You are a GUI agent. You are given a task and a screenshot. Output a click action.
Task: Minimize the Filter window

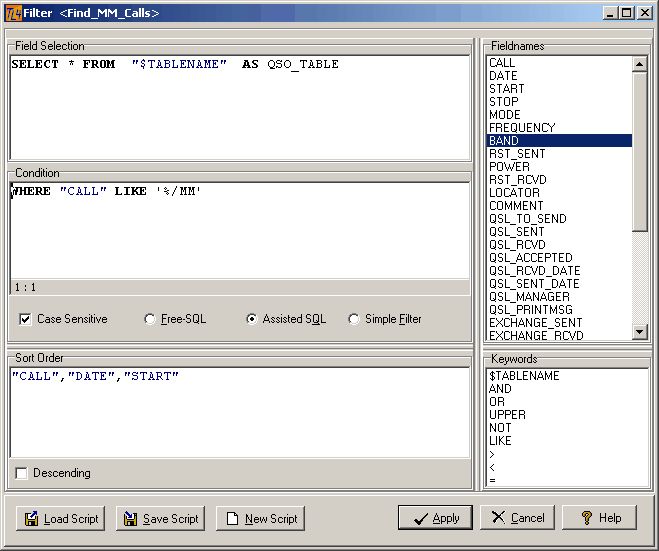(611, 13)
